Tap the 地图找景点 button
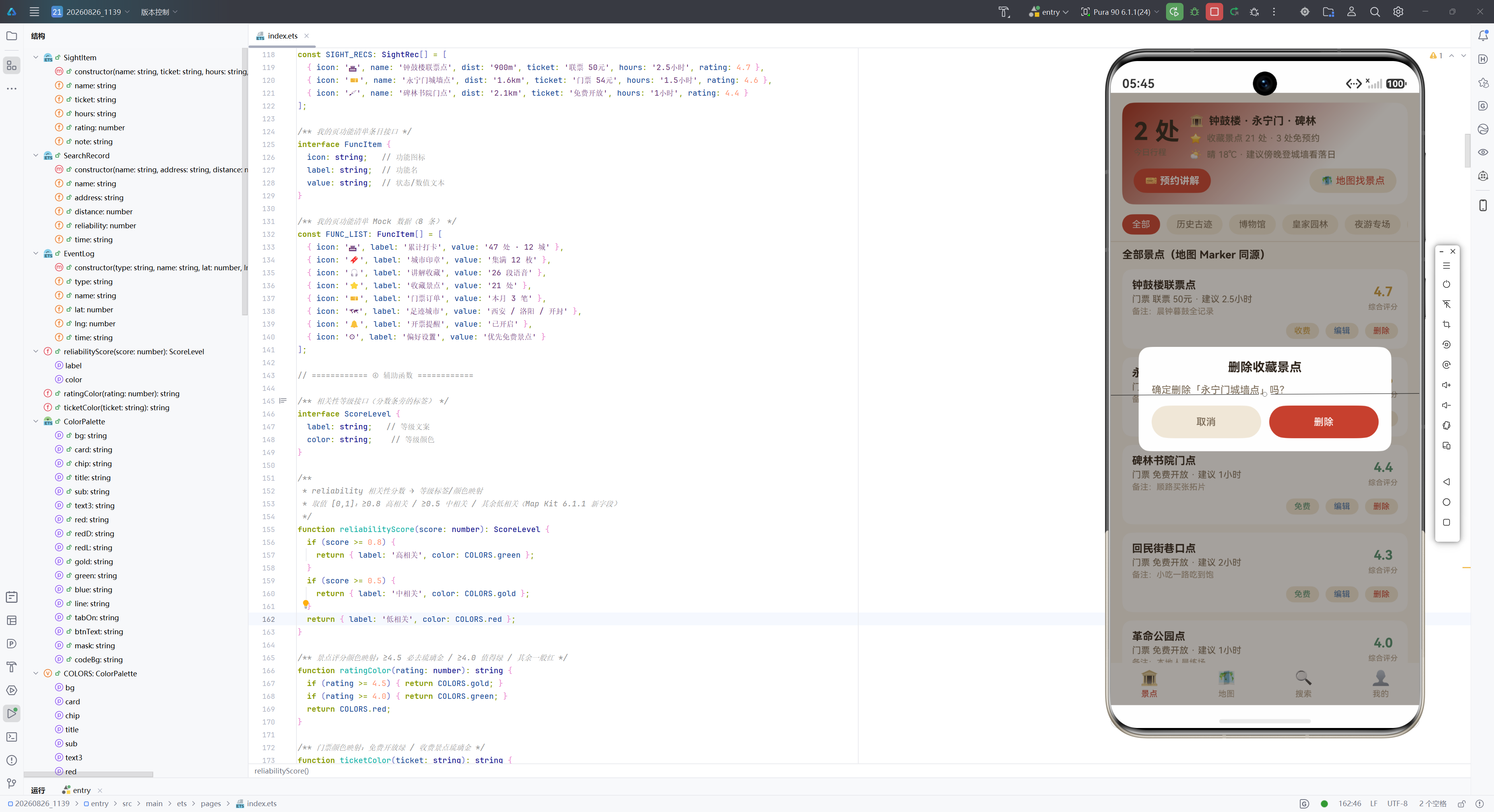Image resolution: width=1494 pixels, height=812 pixels. 1352,181
